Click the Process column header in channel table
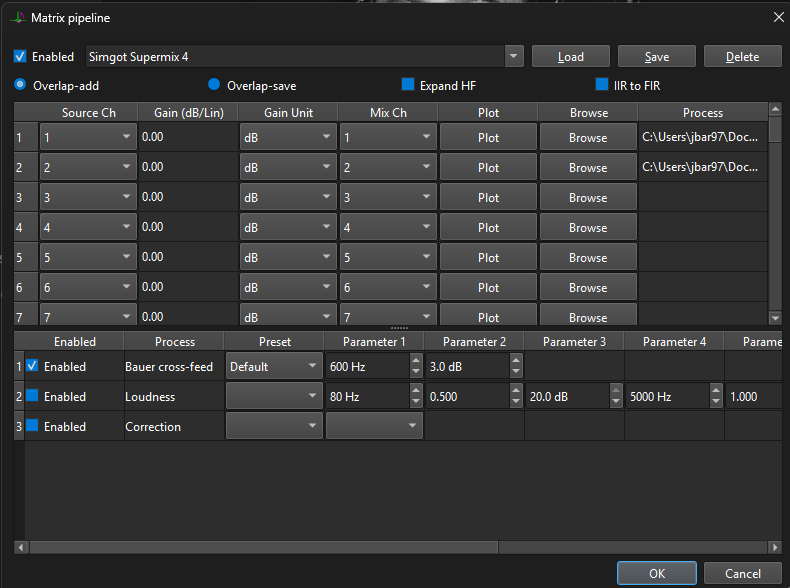 tap(702, 113)
